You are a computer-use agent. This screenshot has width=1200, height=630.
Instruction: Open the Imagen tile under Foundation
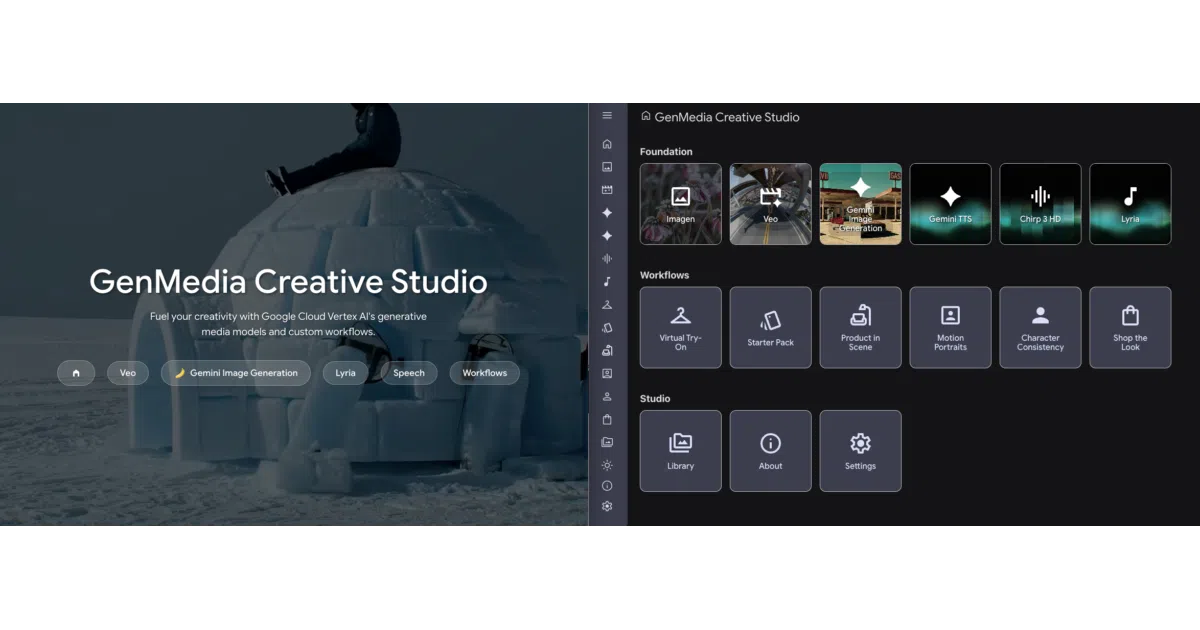point(681,204)
